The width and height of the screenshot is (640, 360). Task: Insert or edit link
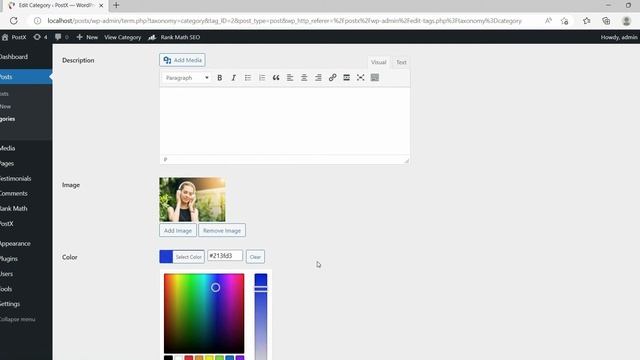[x=332, y=78]
